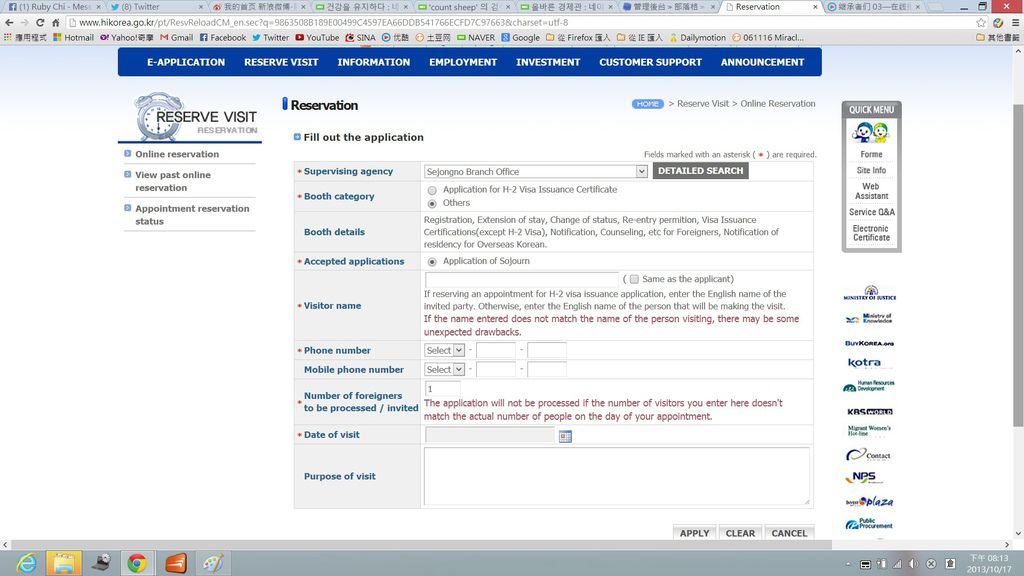Open Electronic Certificate in Quick Menu

click(871, 233)
